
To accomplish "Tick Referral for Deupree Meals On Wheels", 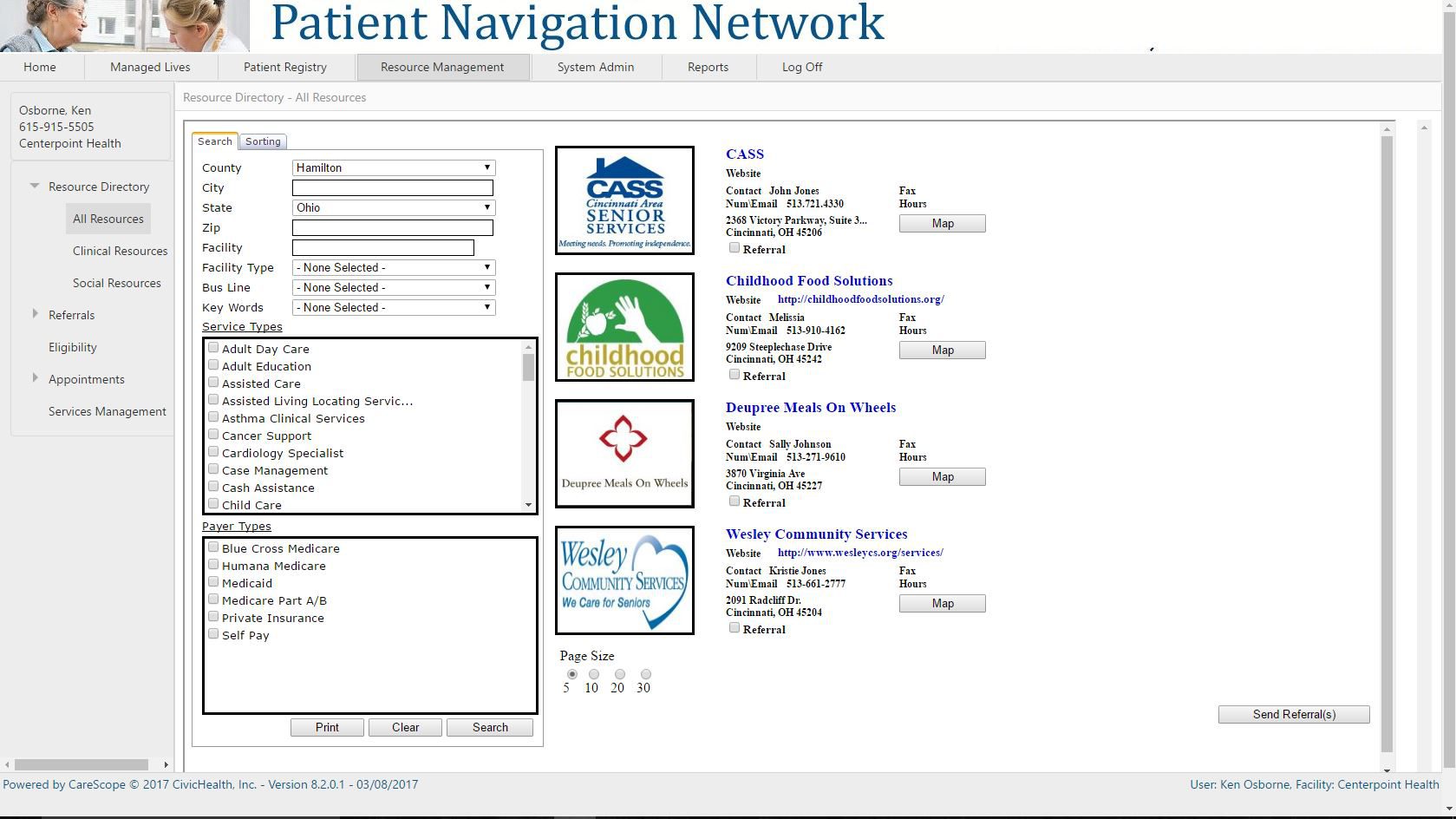I will tap(735, 501).
